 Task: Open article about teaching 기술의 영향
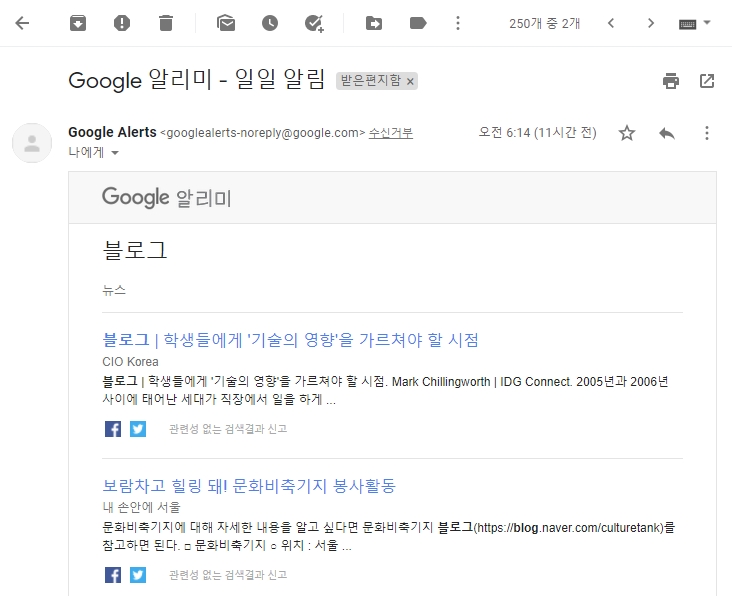(x=290, y=339)
